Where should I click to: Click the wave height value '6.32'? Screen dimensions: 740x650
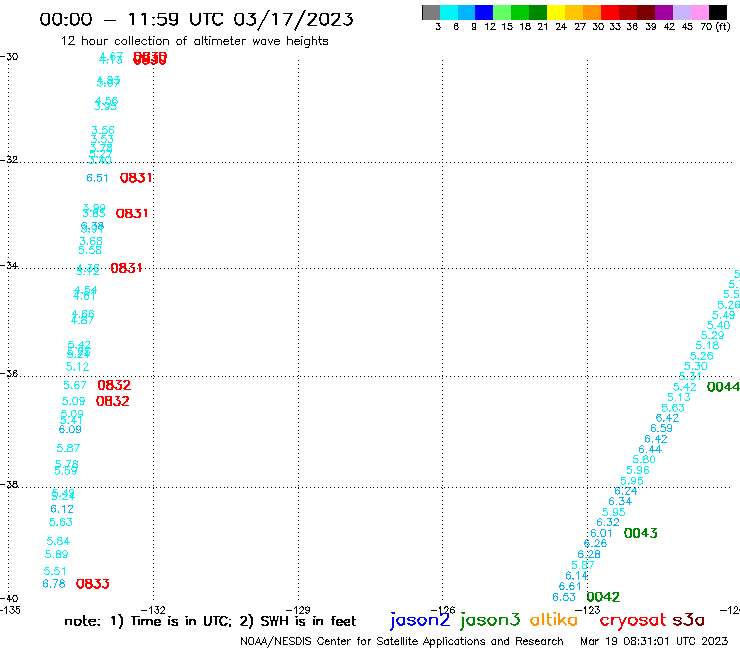point(608,523)
